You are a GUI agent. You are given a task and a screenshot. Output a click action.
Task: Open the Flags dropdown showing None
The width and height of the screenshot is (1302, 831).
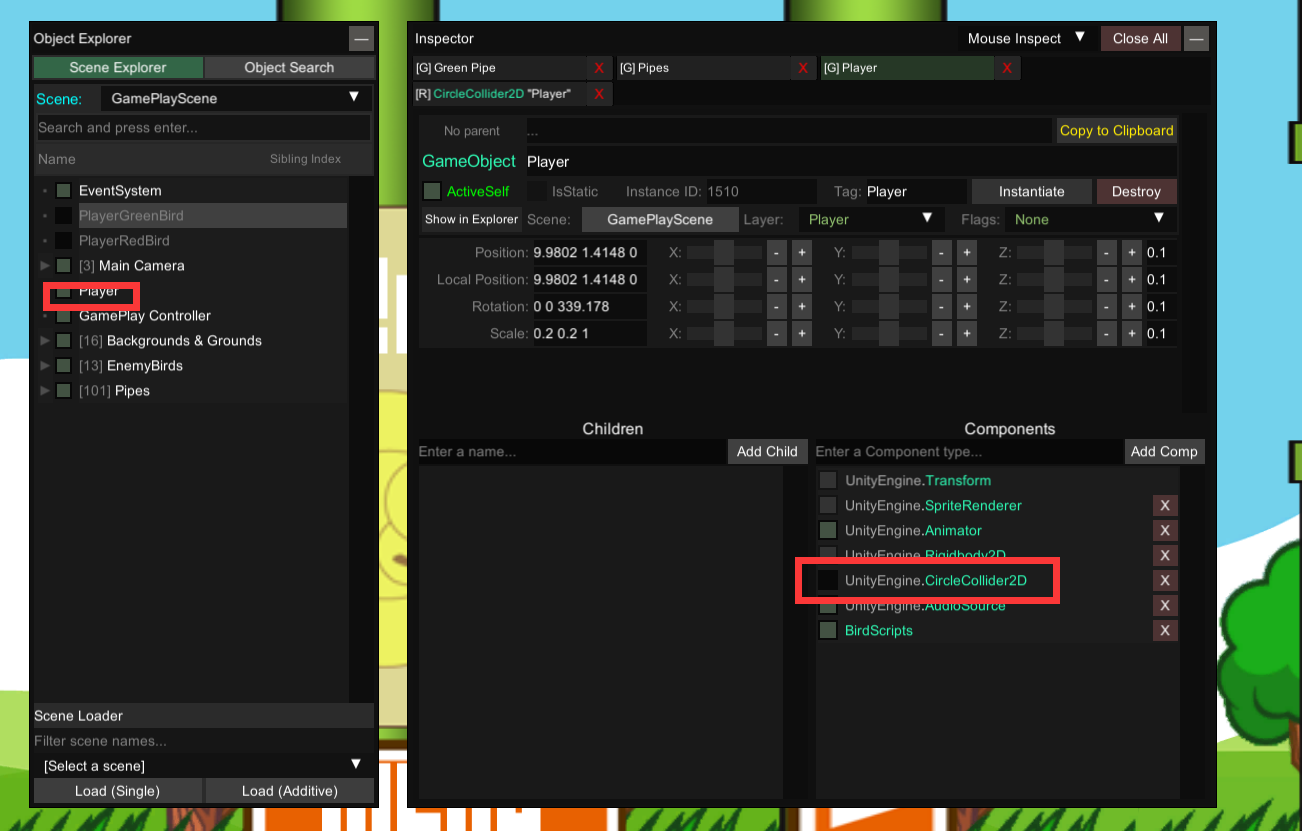click(1090, 219)
